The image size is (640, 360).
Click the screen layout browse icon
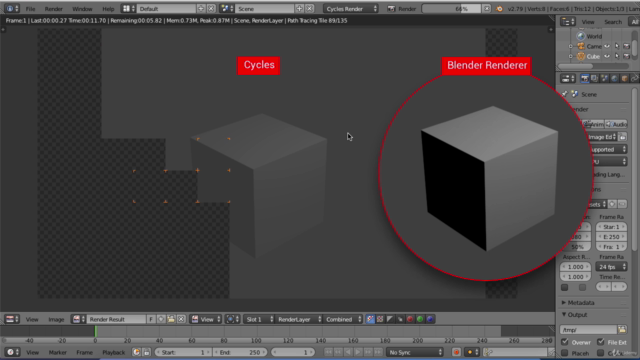click(129, 8)
